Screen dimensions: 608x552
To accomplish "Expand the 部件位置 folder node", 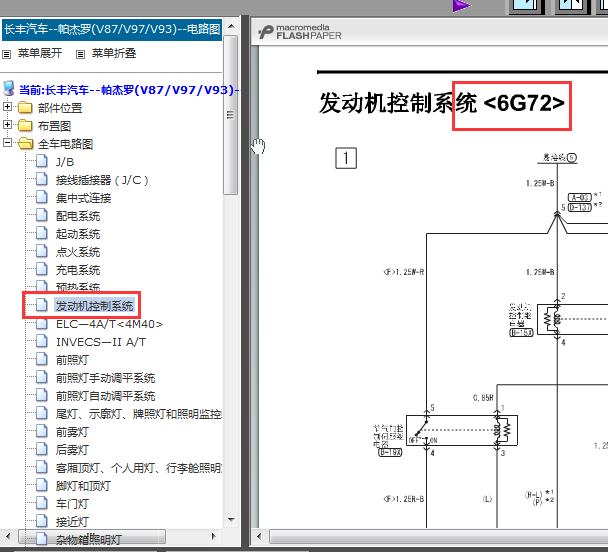I will click(7, 106).
